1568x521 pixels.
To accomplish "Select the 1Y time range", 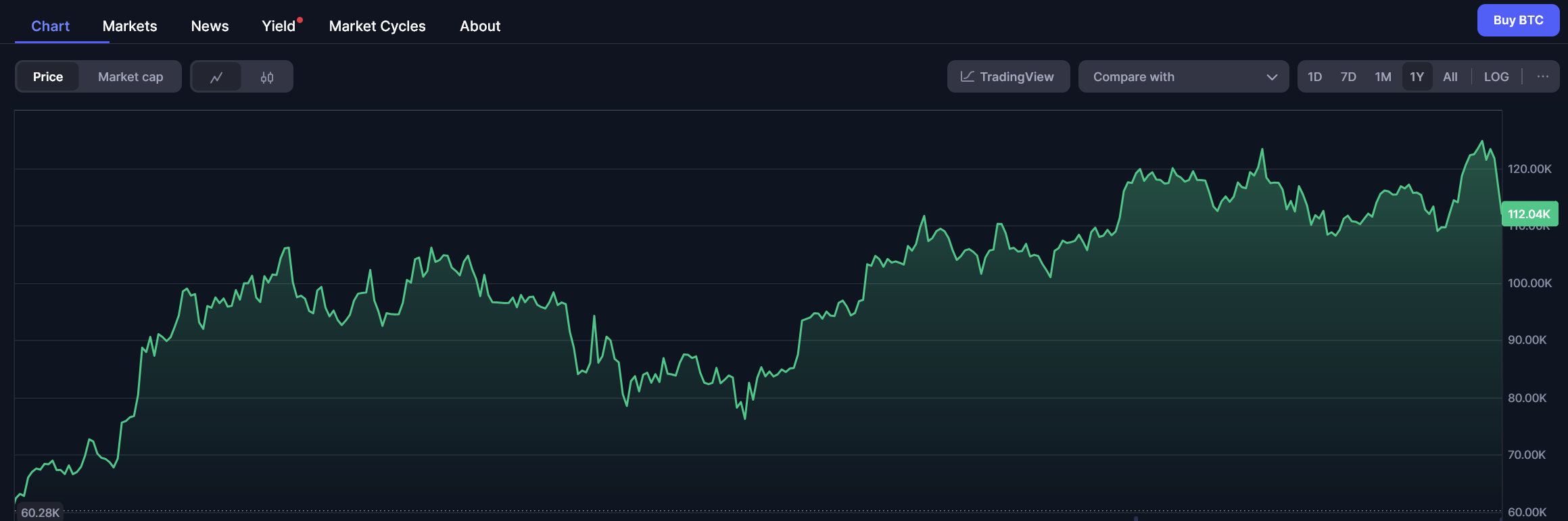I will point(1417,77).
